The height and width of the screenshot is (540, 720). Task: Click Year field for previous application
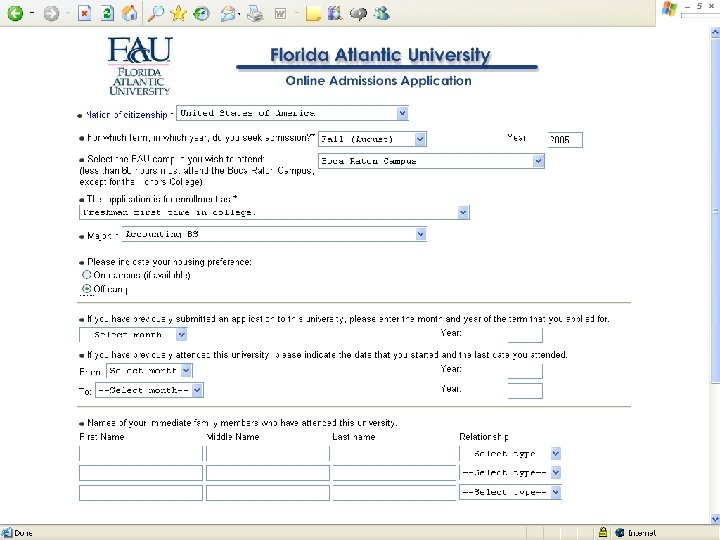(525, 335)
